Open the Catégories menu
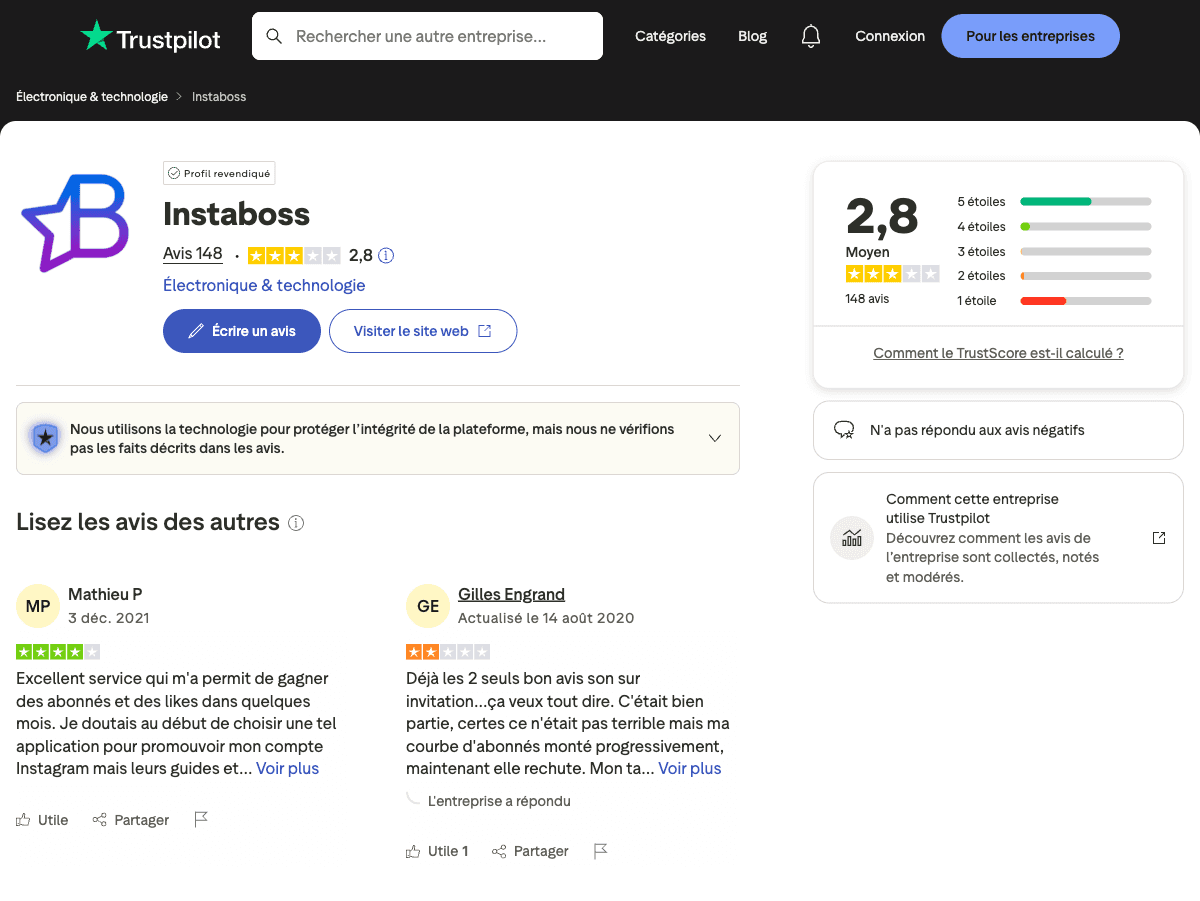 670,36
